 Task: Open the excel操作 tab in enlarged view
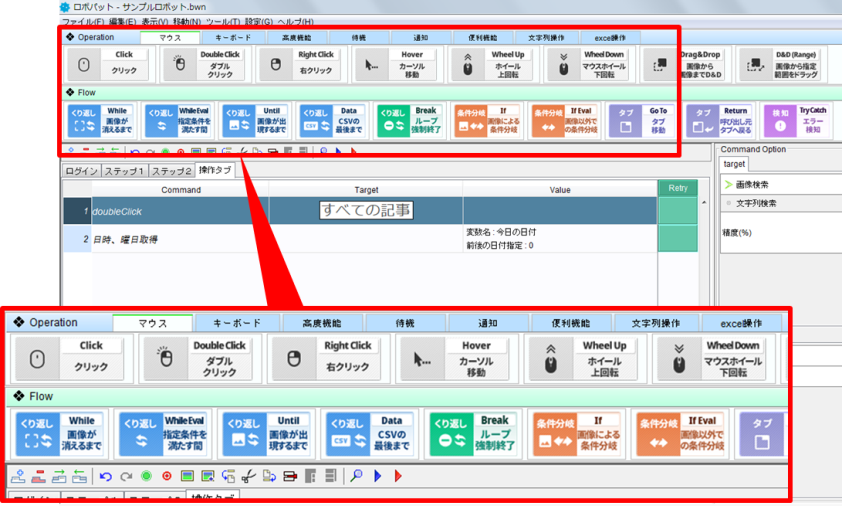(741, 323)
